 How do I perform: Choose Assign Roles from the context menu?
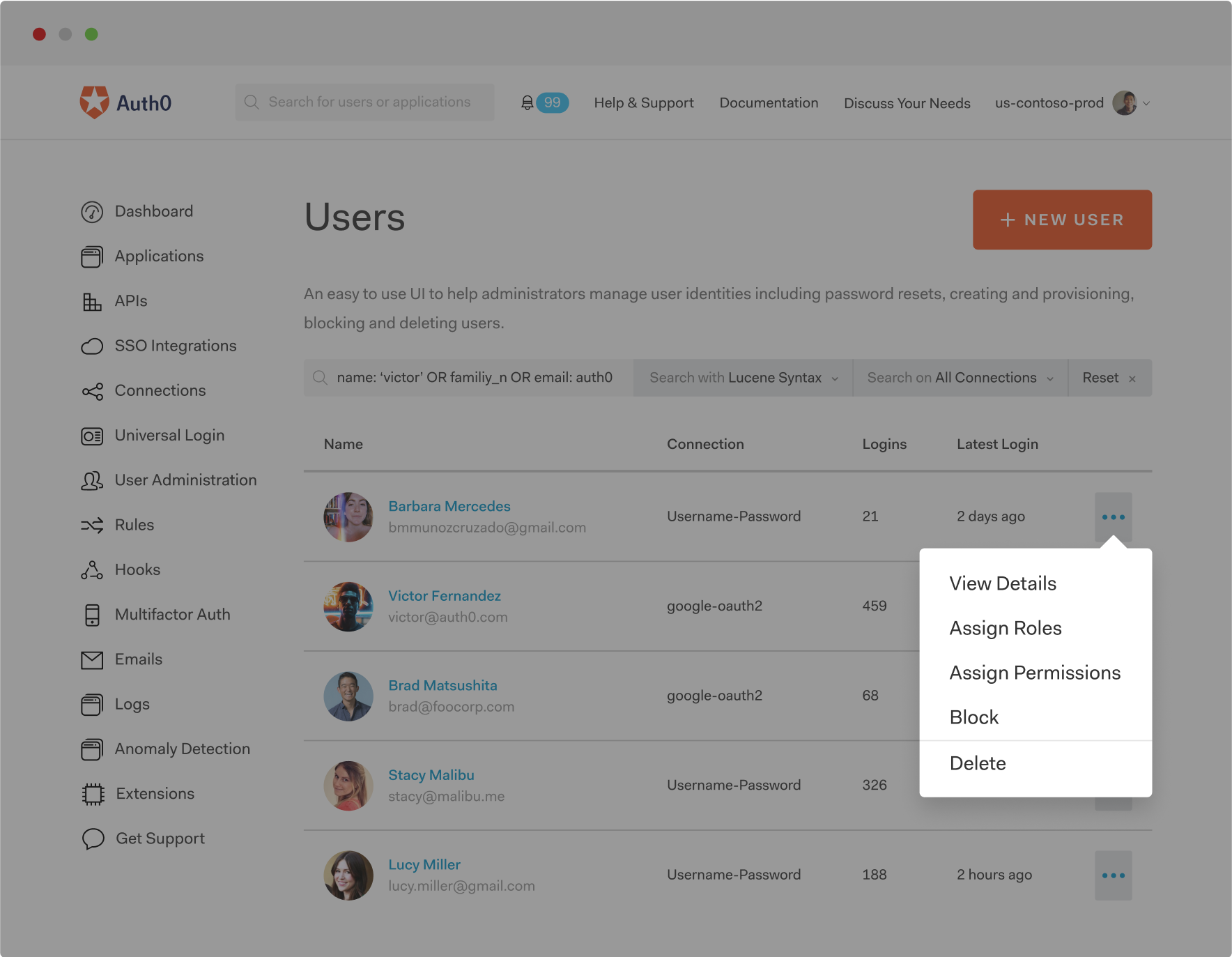[x=1005, y=627]
